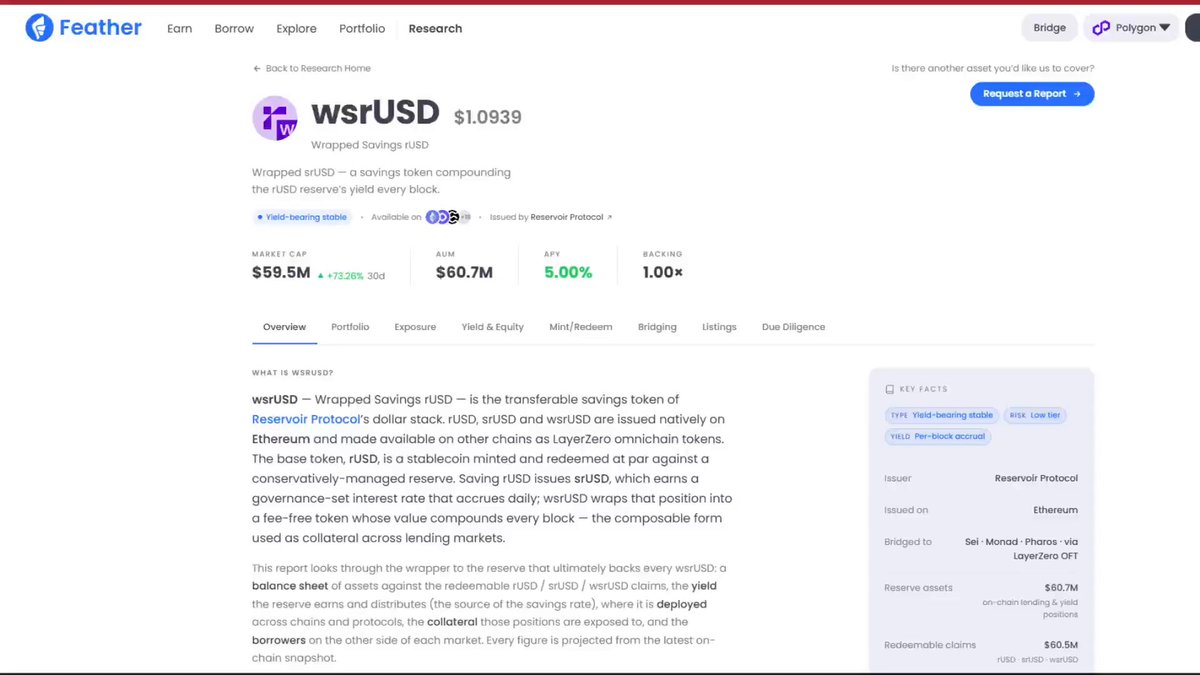Open the Exposure tab

(415, 327)
